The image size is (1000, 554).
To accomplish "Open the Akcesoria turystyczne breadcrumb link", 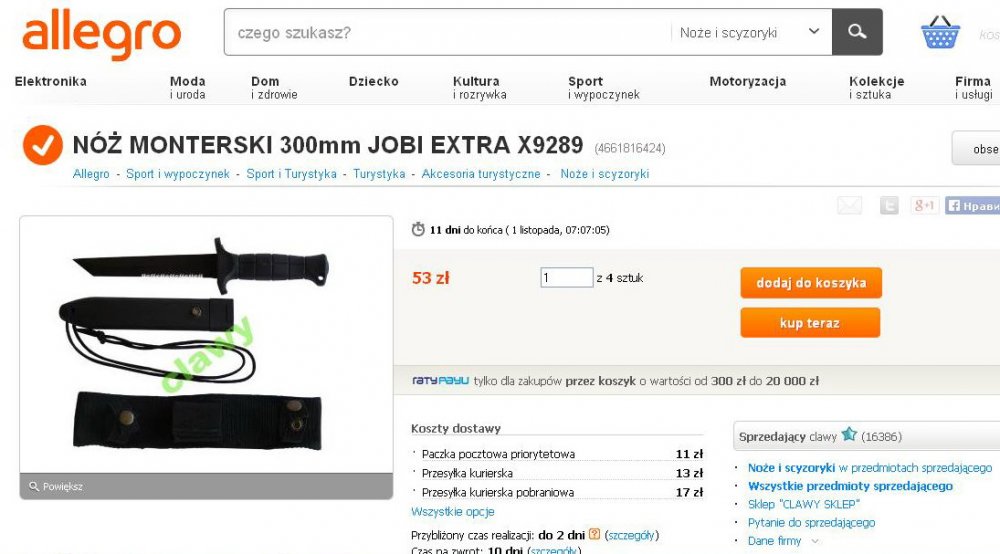I will tap(481, 173).
